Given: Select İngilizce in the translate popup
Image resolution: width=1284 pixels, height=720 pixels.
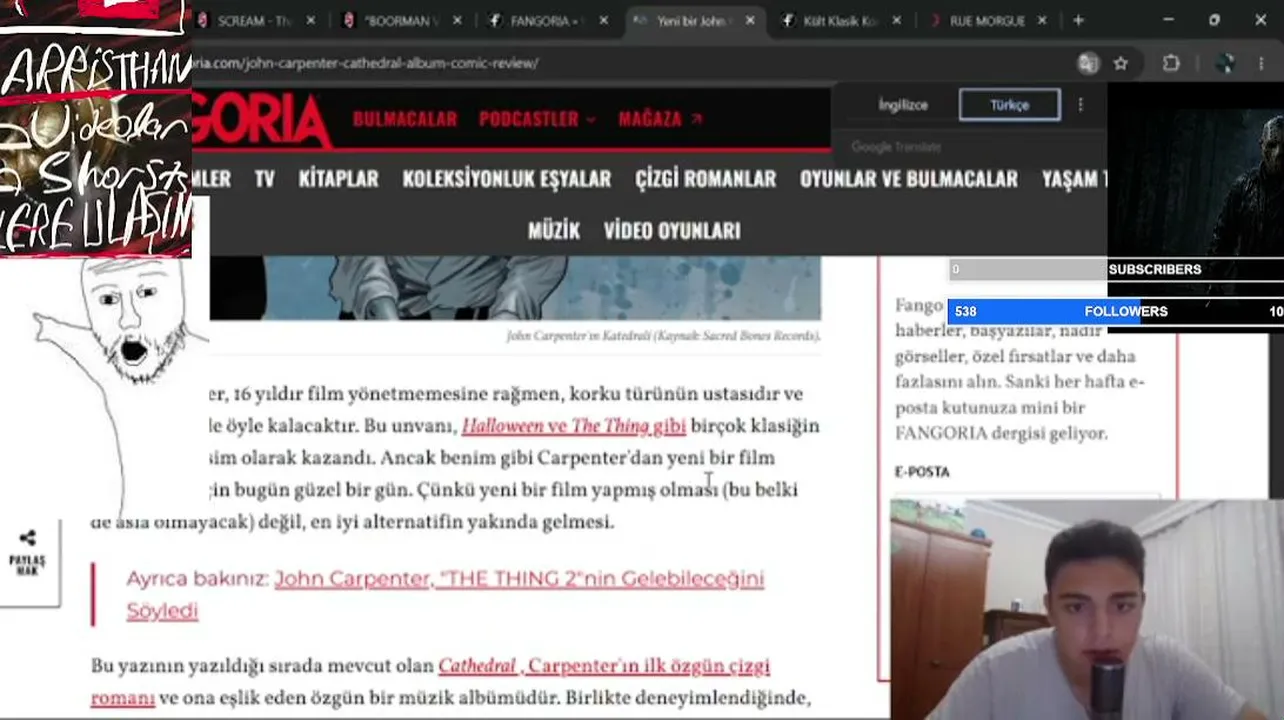Looking at the screenshot, I should pyautogui.click(x=903, y=105).
